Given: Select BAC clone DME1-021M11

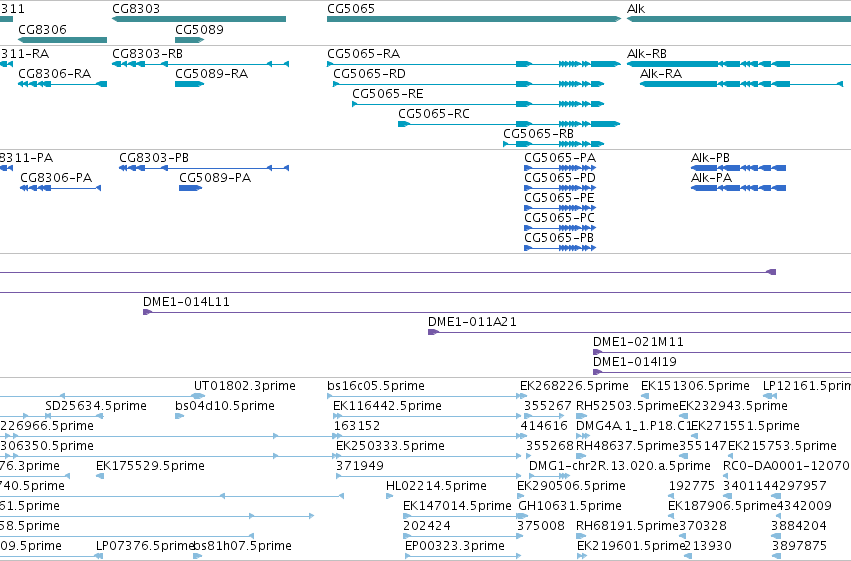Looking at the screenshot, I should [722, 353].
